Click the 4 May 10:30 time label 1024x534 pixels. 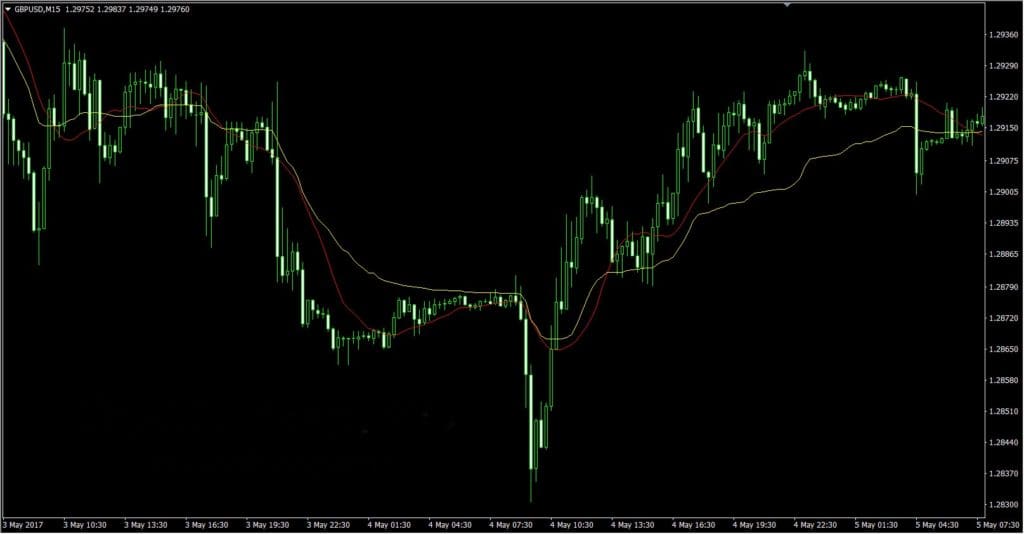pyautogui.click(x=571, y=525)
